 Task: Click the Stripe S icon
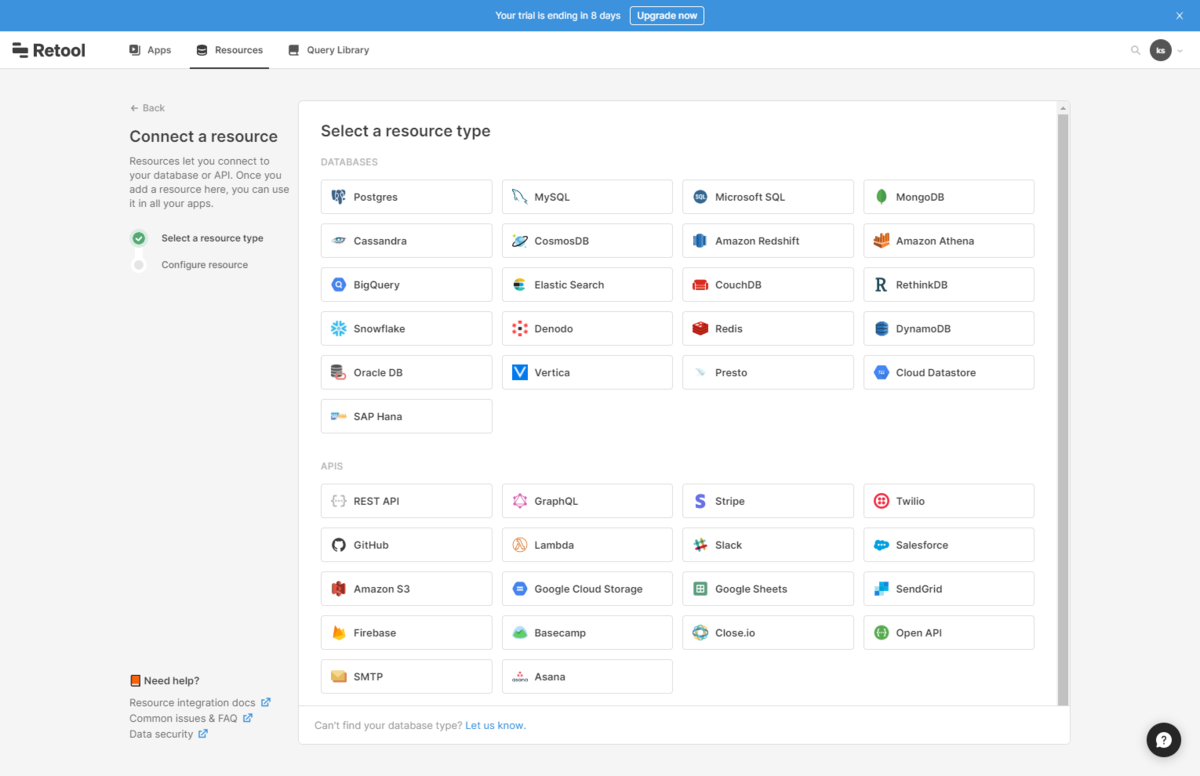click(700, 501)
